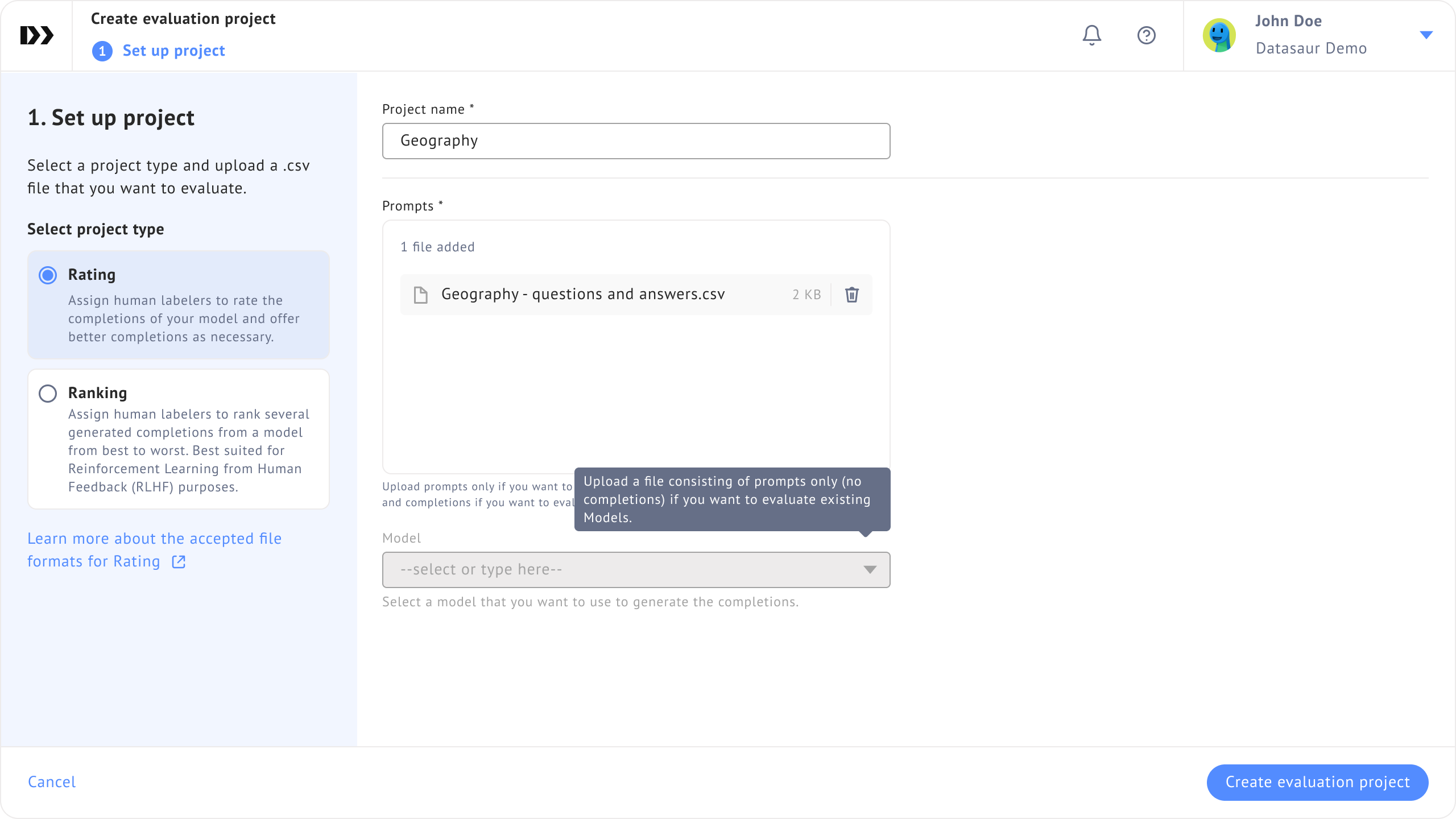Click the Datasaur Demo workspace name

tap(1311, 48)
